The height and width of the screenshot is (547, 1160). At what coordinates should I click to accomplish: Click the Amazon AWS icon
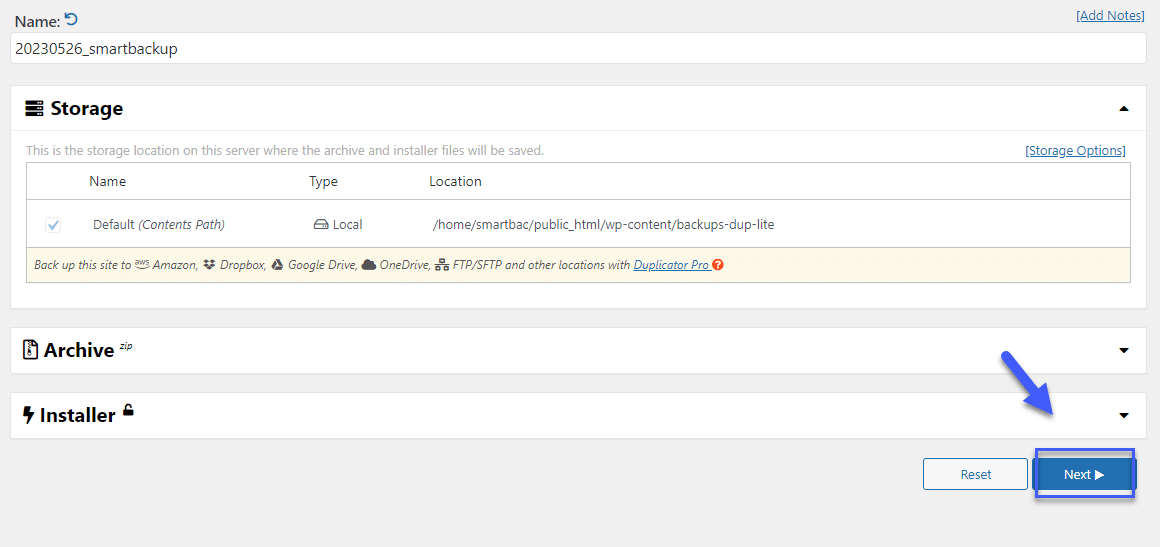[142, 264]
